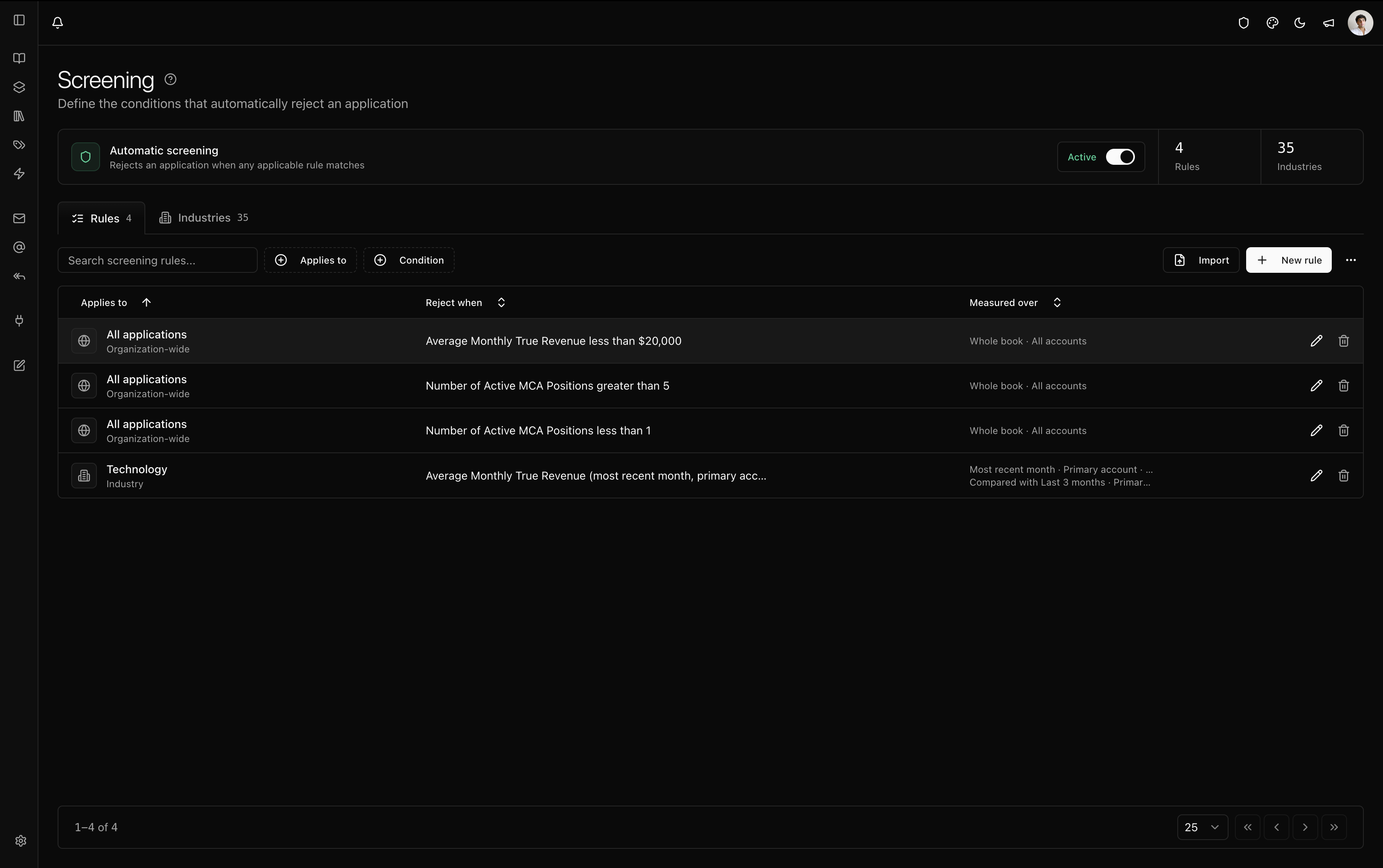This screenshot has width=1383, height=868.
Task: Collapse the sidebar panel icon
Action: [x=19, y=20]
